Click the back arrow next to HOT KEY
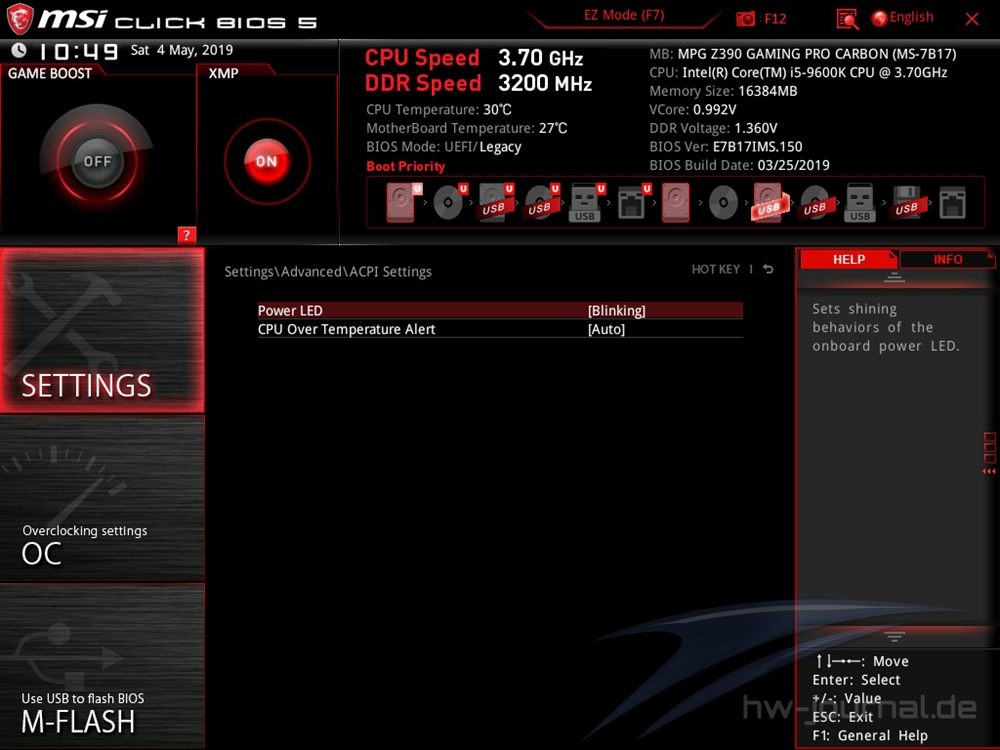Screen dimensions: 1000x750 coord(768,270)
